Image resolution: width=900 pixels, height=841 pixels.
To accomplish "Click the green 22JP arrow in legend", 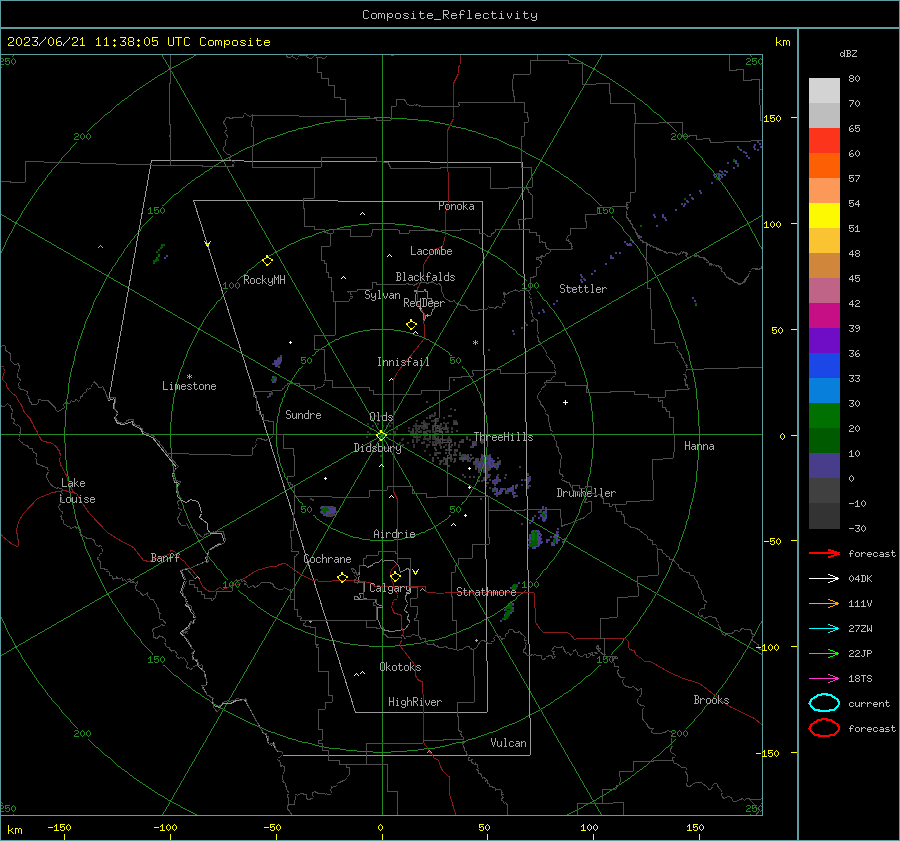I will pos(824,653).
